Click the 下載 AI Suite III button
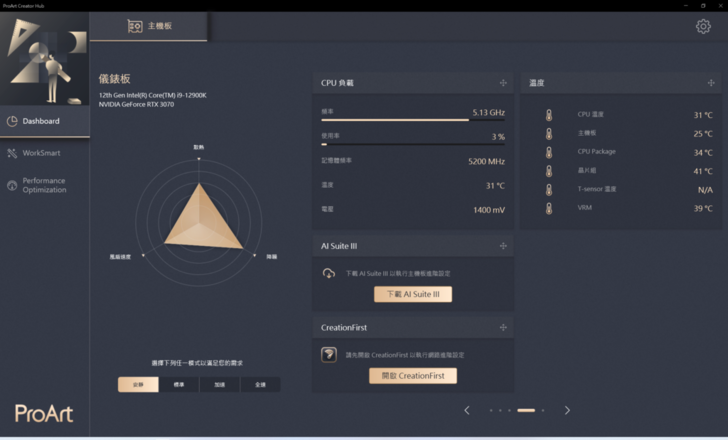The width and height of the screenshot is (728, 440). pyautogui.click(x=413, y=294)
